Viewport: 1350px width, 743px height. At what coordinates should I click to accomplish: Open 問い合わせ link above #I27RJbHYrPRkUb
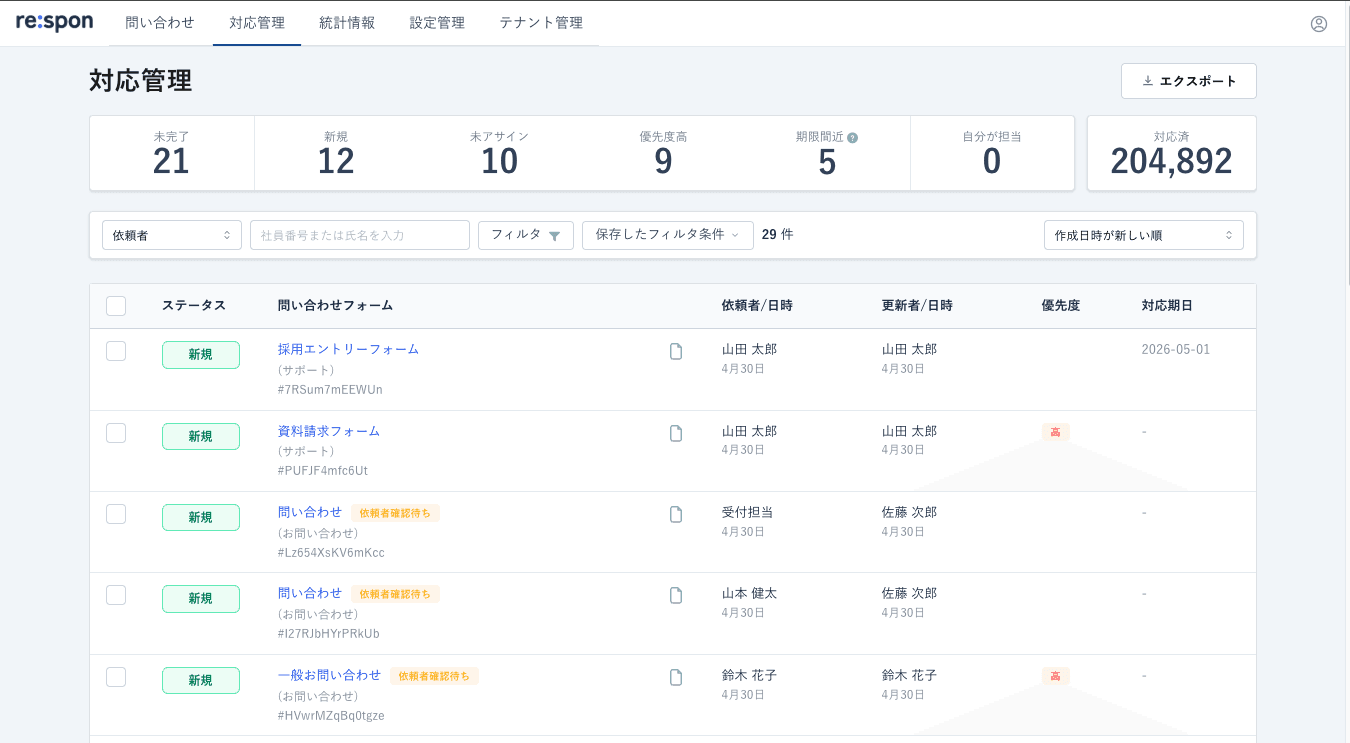point(310,593)
